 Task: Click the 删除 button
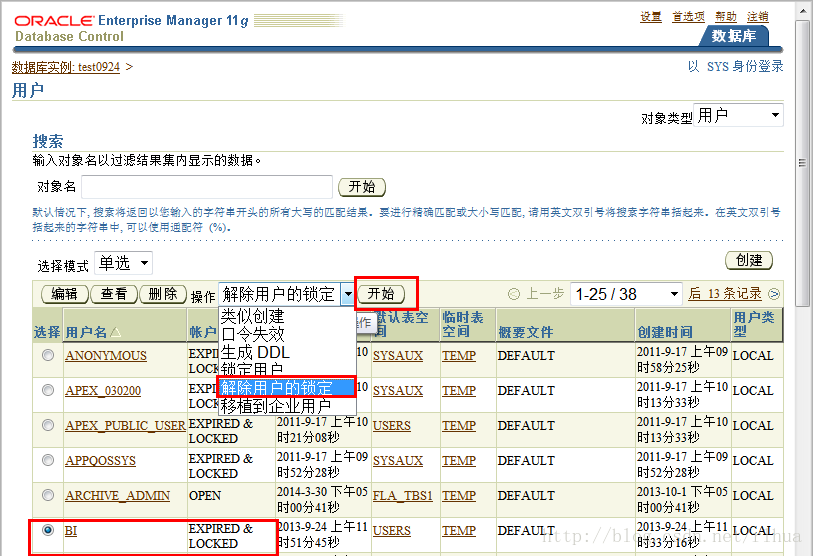click(x=163, y=294)
